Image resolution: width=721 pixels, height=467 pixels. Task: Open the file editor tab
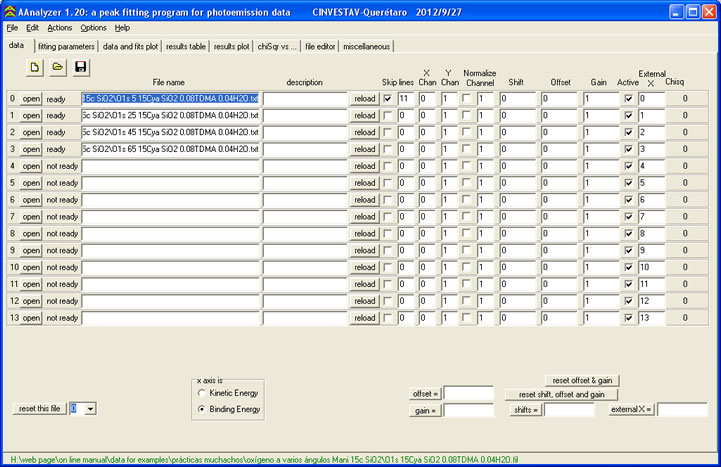pos(320,46)
